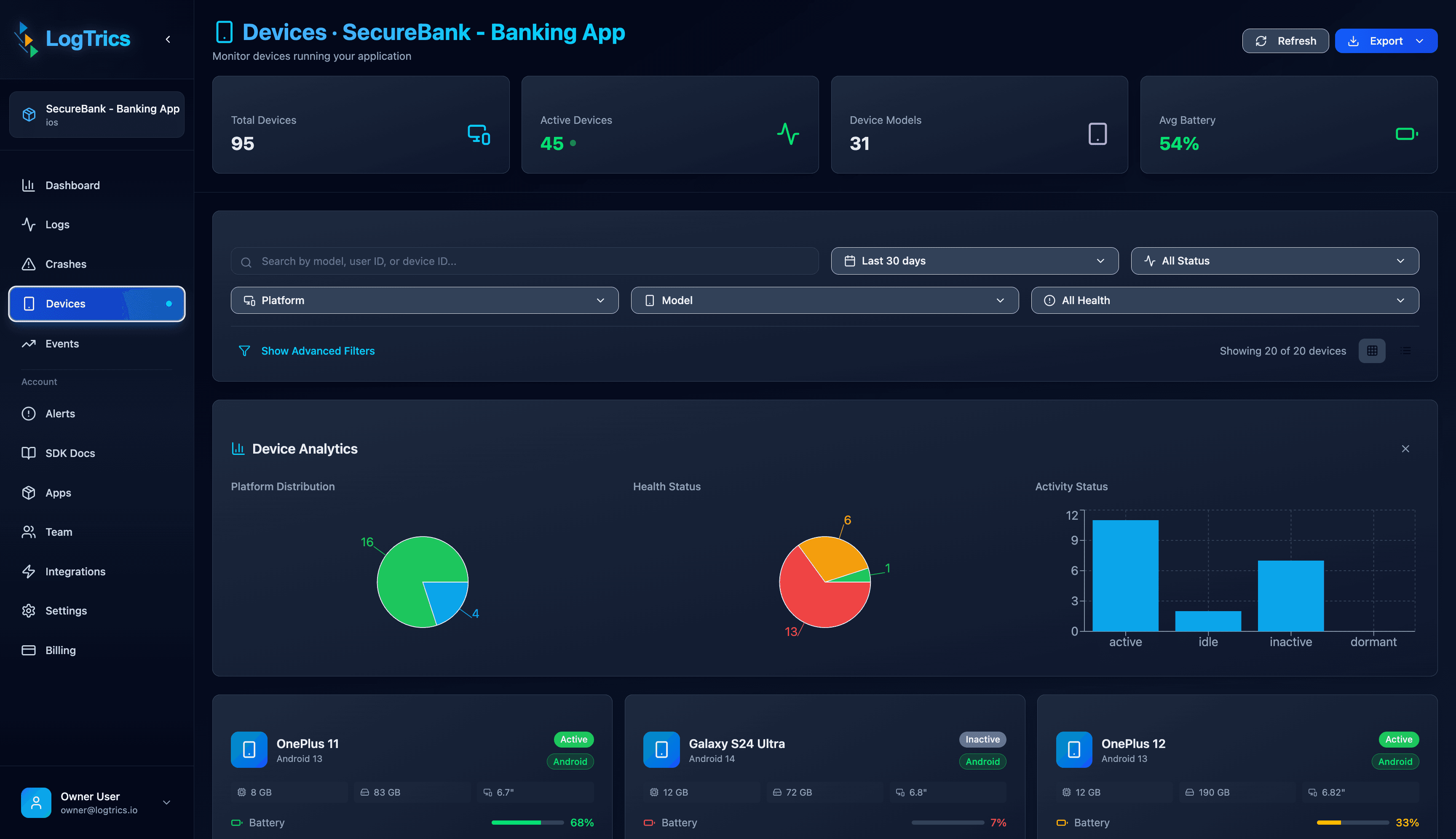Image resolution: width=1456 pixels, height=839 pixels.
Task: Open the All Health filter dropdown
Action: [1226, 300]
